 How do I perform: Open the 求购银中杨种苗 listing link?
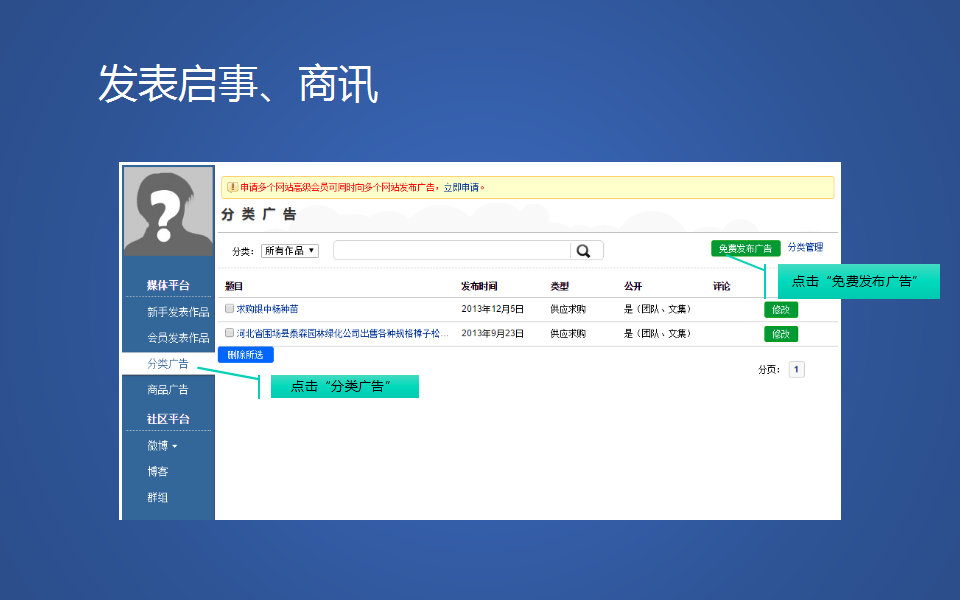268,309
